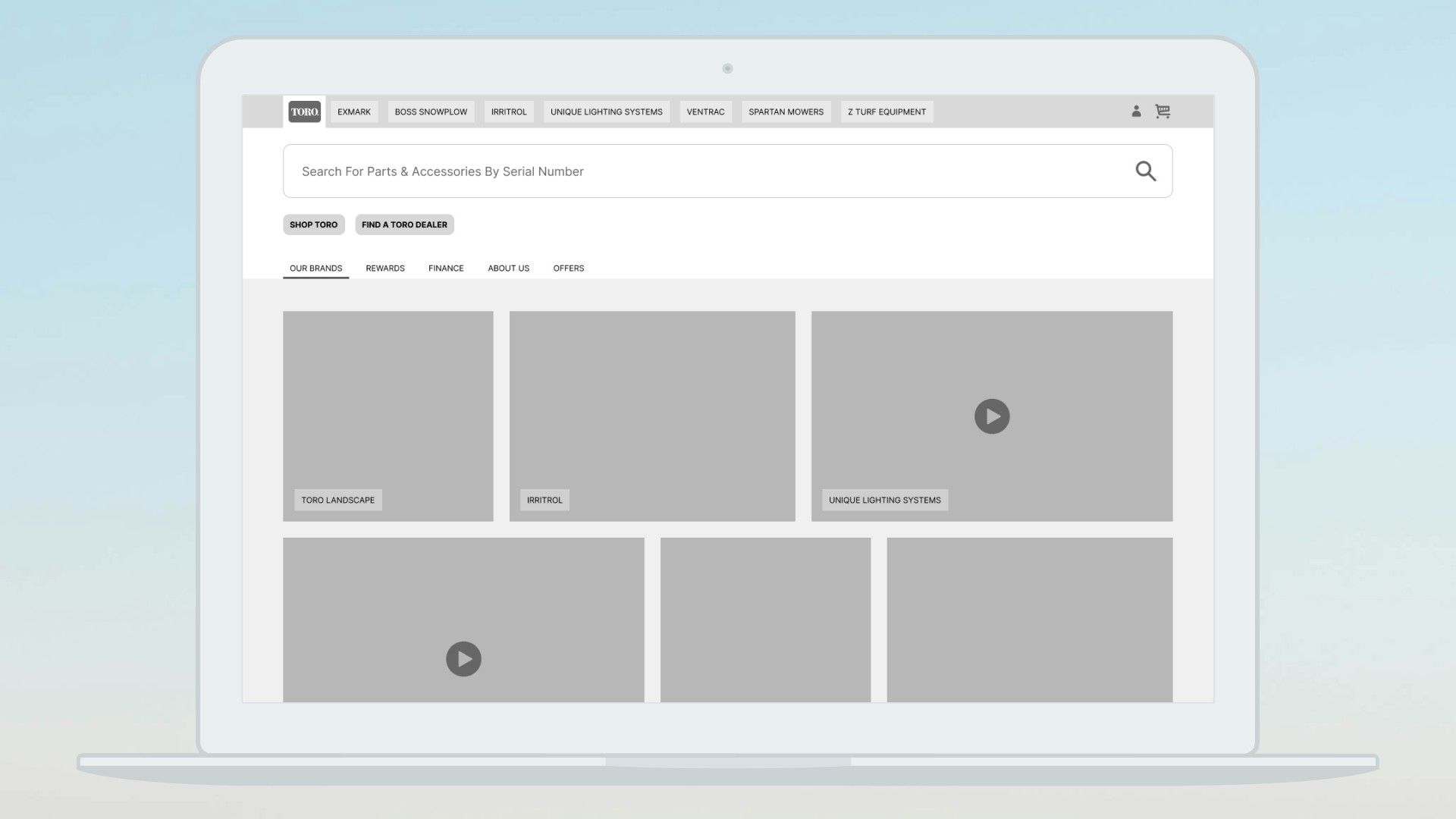Select the Z Turf Equipment tab
This screenshot has height=819, width=1456.
click(x=886, y=111)
